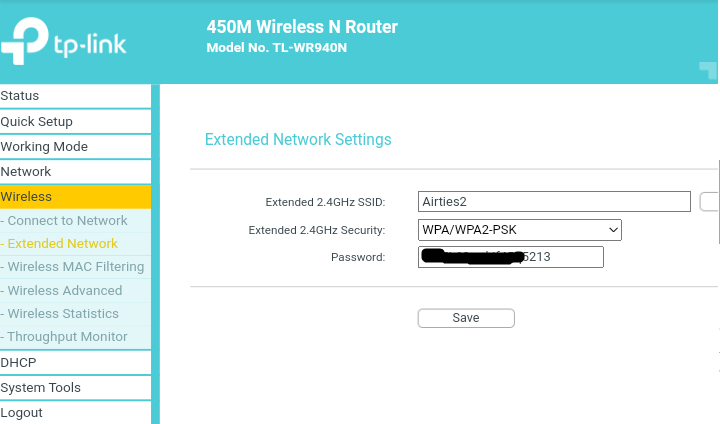Image resolution: width=720 pixels, height=424 pixels.
Task: Open the Wireless Advanced page
Action: click(75, 291)
